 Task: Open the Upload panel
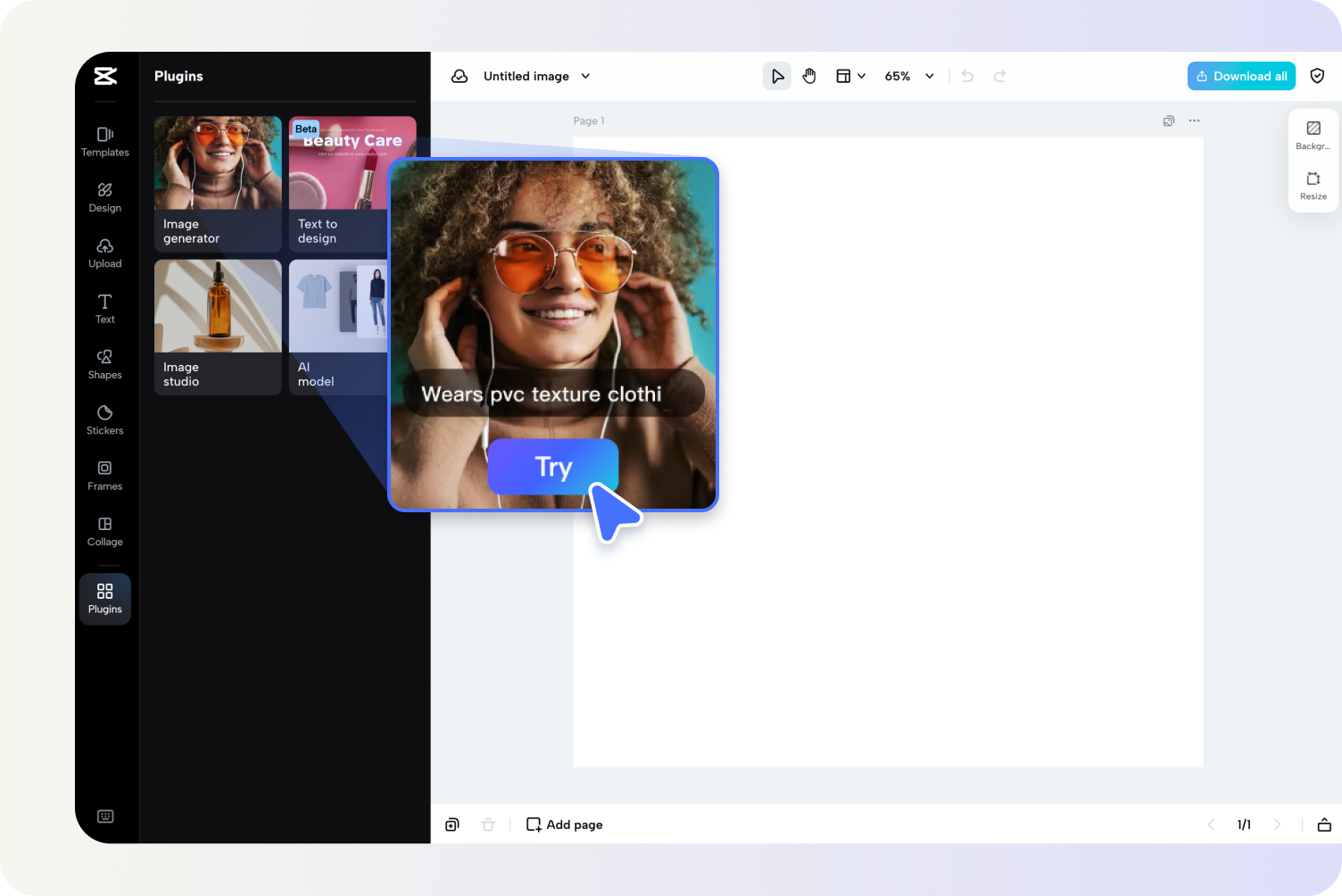coord(104,253)
